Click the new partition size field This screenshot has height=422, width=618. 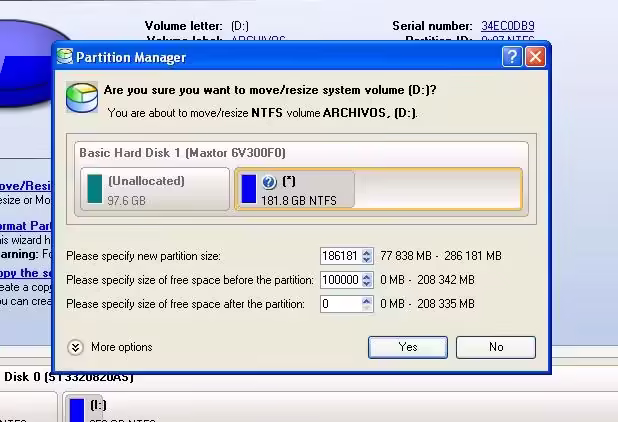[x=341, y=256]
